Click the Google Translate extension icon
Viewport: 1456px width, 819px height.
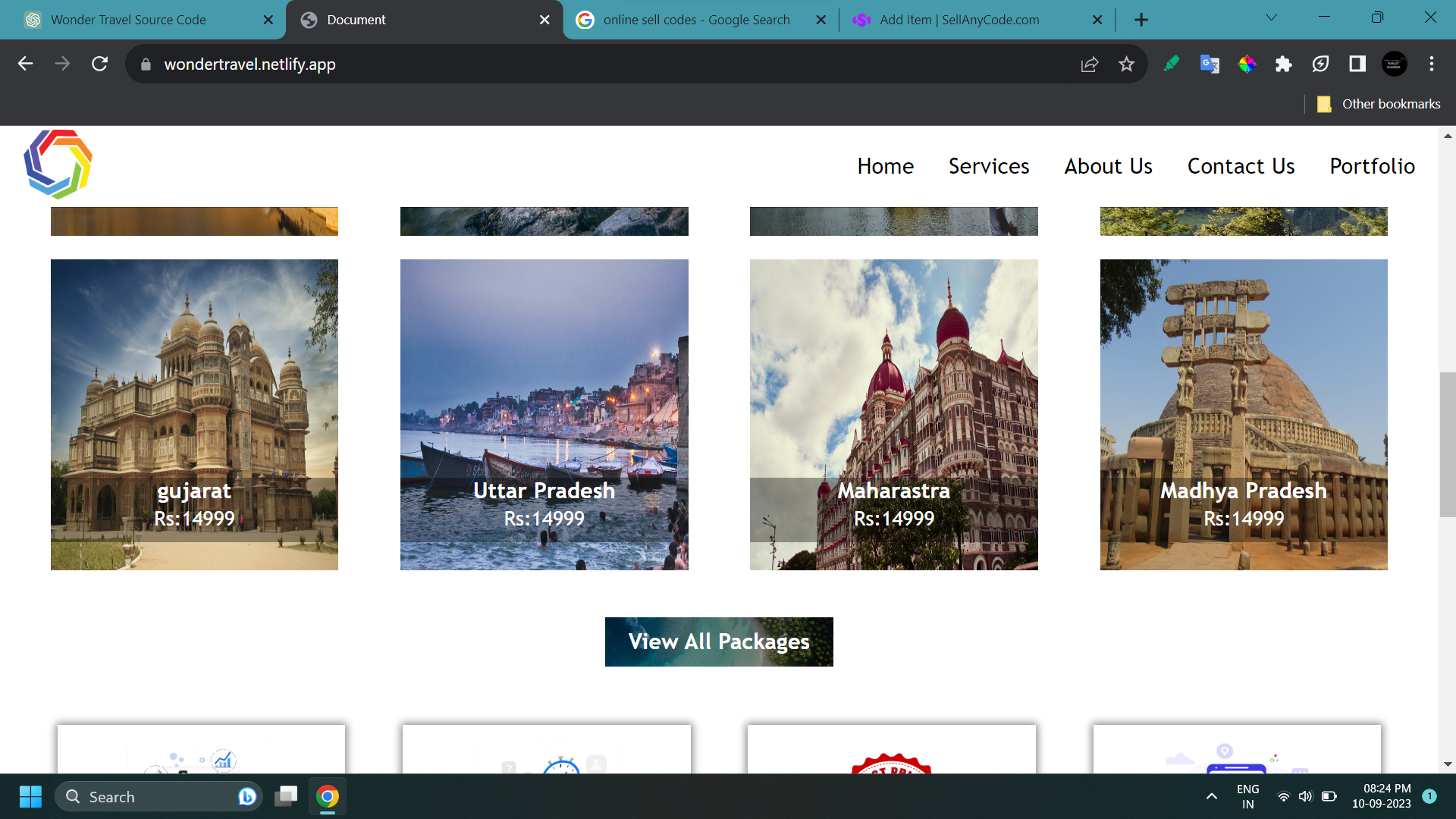[1210, 64]
